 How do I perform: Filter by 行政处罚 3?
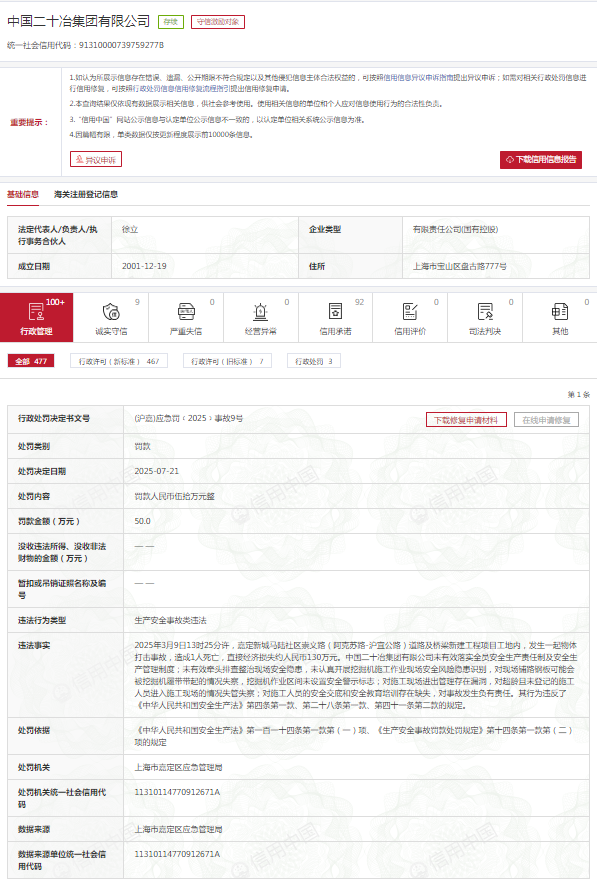(x=313, y=361)
